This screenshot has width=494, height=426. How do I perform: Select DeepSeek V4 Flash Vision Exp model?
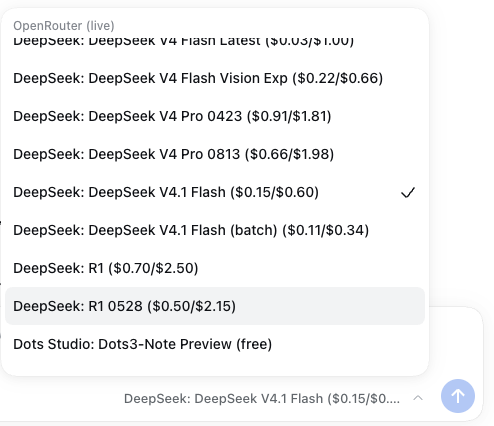[215, 78]
